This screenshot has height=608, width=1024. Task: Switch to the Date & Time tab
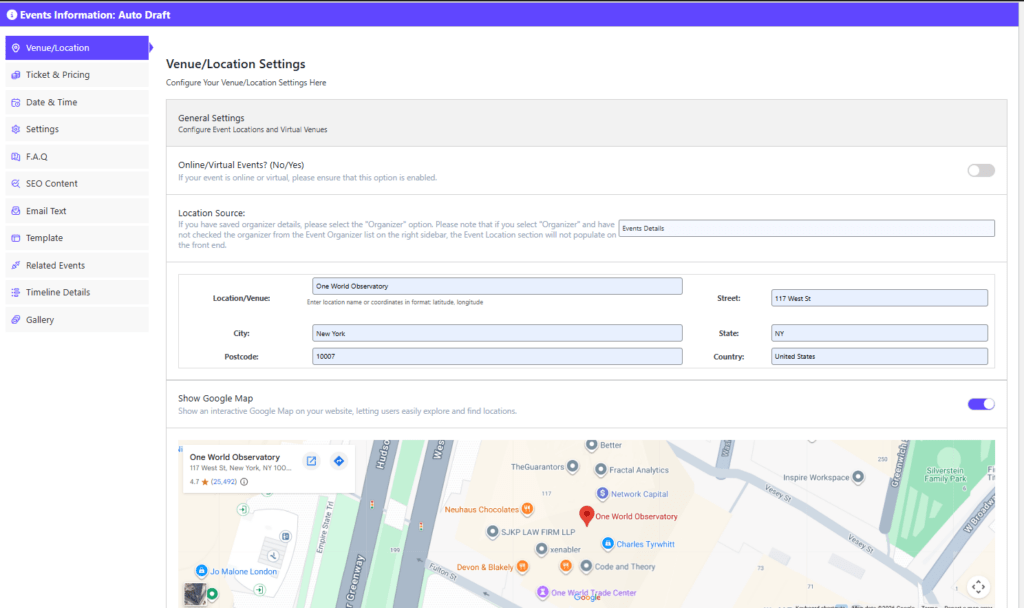(x=77, y=103)
